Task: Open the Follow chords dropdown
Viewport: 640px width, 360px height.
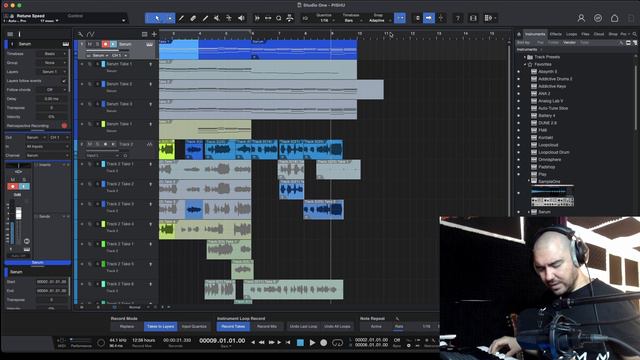Action: pyautogui.click(x=51, y=89)
